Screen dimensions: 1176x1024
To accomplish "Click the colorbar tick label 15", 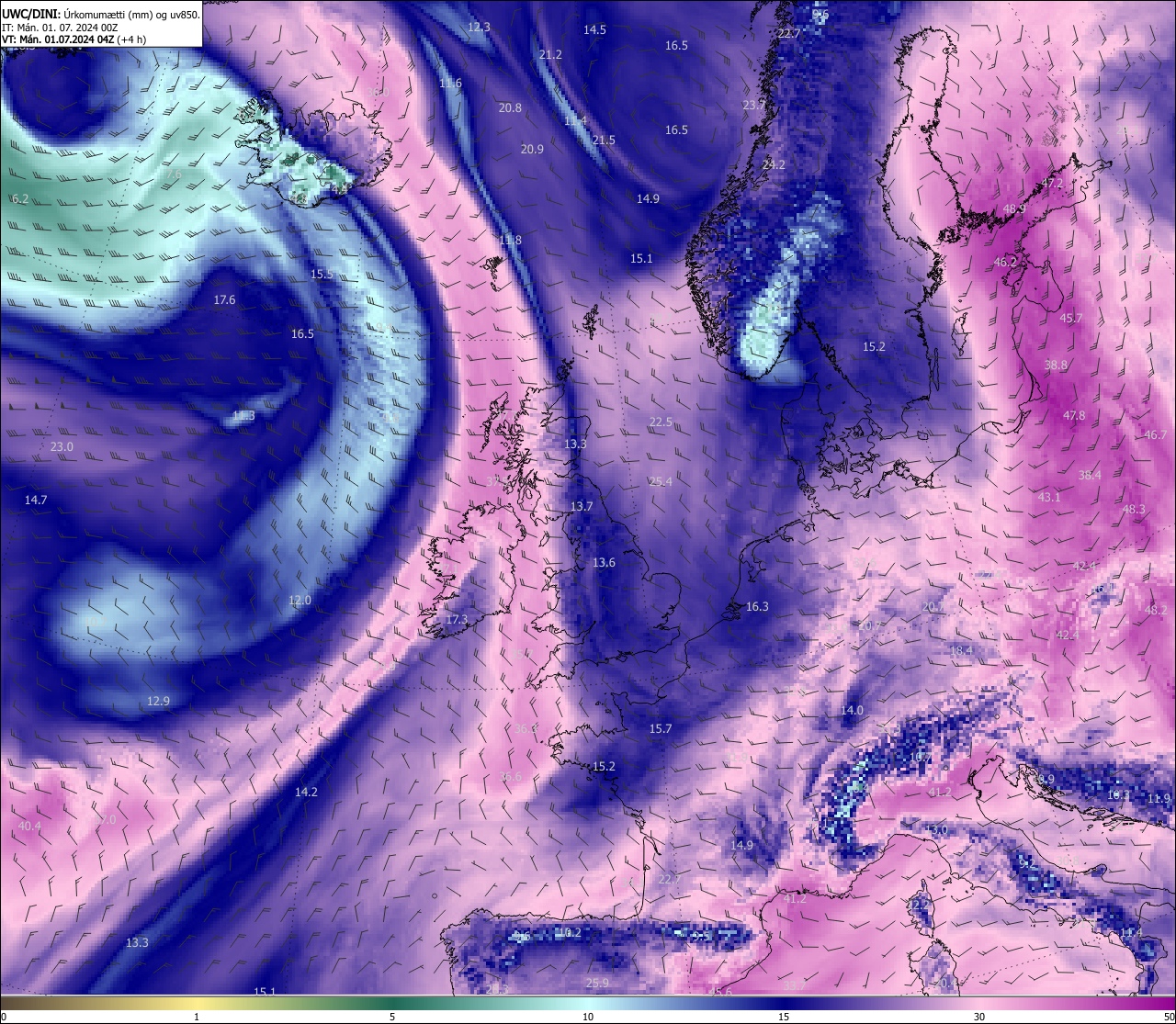I will pos(784,1017).
